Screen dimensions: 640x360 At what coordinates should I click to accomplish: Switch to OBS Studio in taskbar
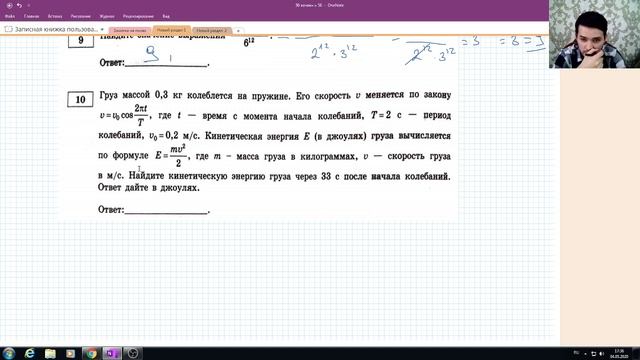click(x=133, y=353)
